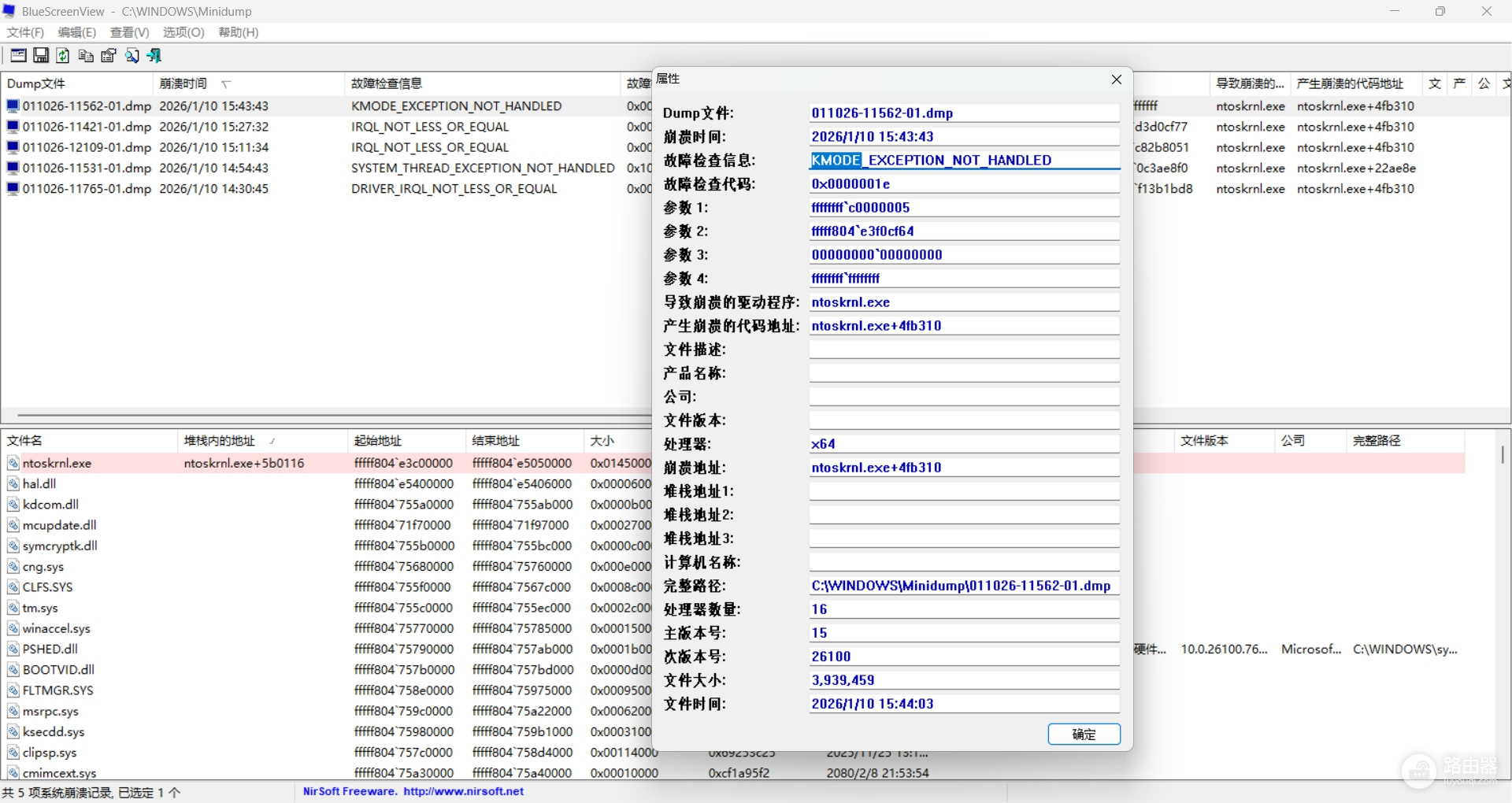Select the DRIVER_IRQL_NOT_LESS_OR_EQUAL crash row

pyautogui.click(x=454, y=189)
